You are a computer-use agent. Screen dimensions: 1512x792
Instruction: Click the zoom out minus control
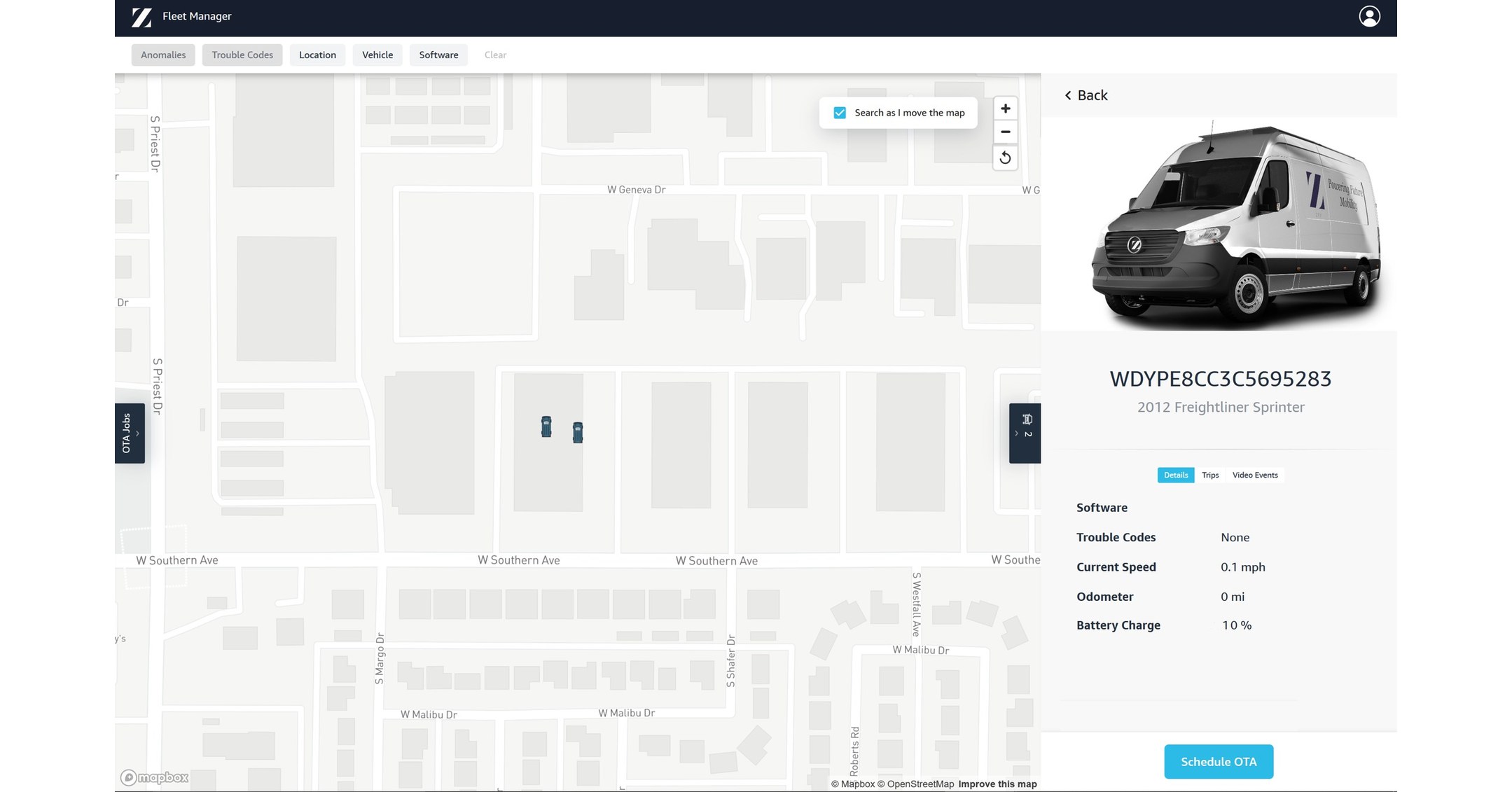tap(1005, 132)
